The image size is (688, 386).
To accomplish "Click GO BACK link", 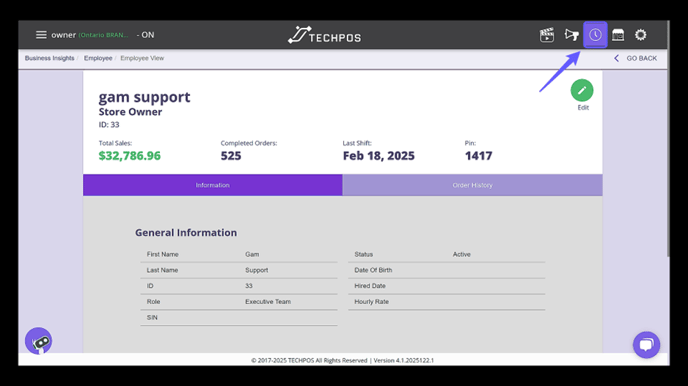I will click(641, 58).
